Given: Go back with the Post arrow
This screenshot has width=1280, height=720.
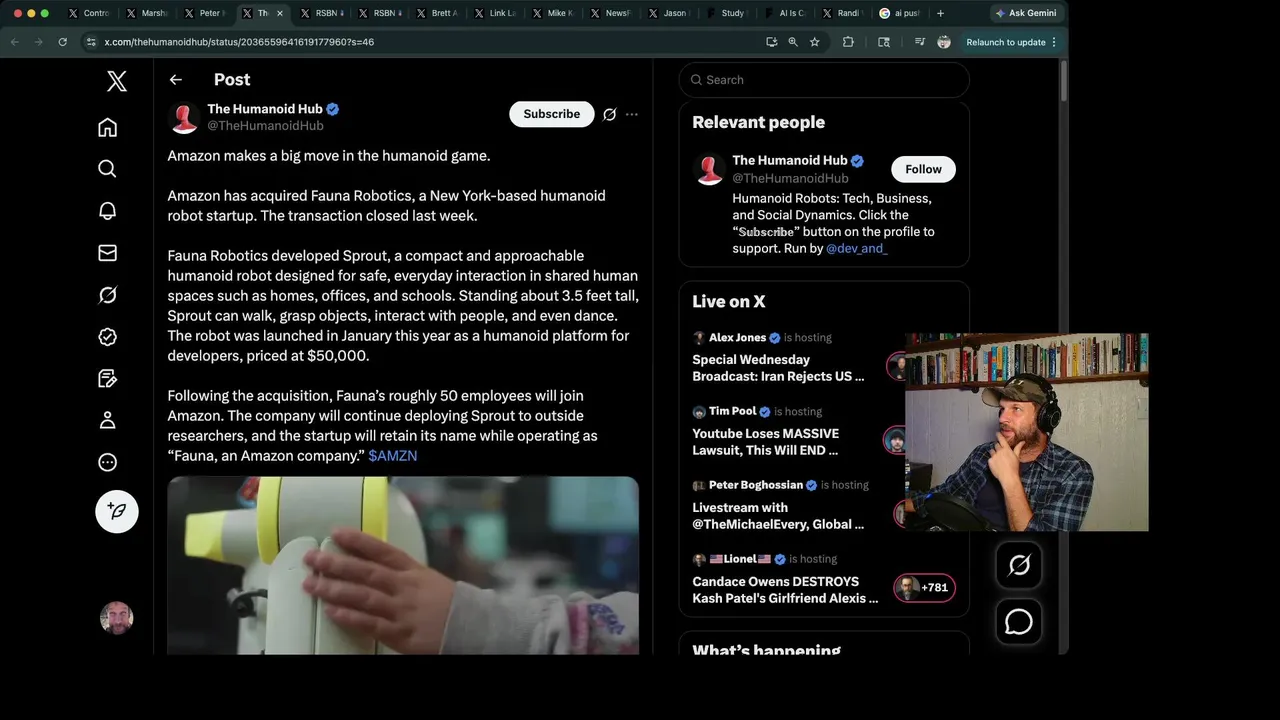Looking at the screenshot, I should click(176, 80).
